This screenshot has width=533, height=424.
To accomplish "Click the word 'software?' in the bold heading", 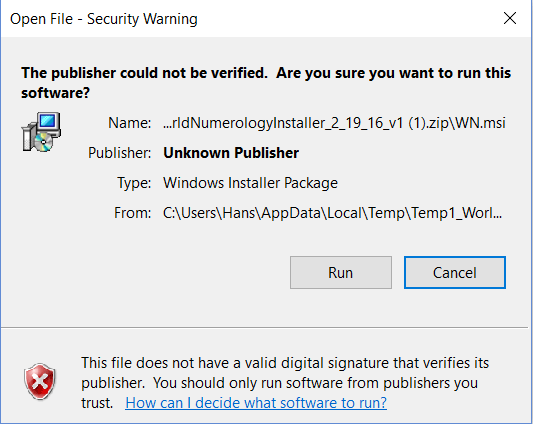I will tap(55, 93).
